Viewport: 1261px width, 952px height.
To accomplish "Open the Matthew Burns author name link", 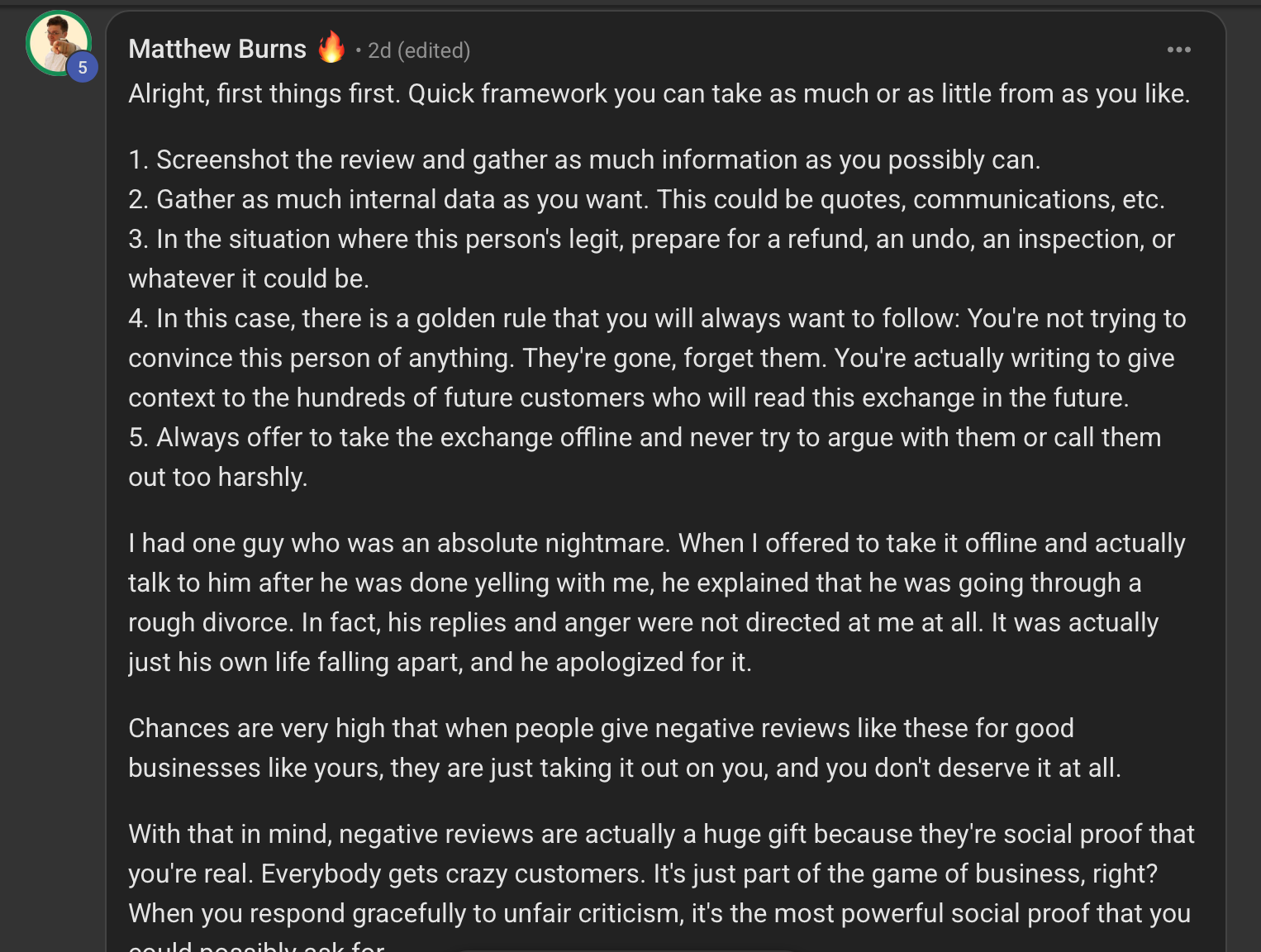I will point(217,50).
